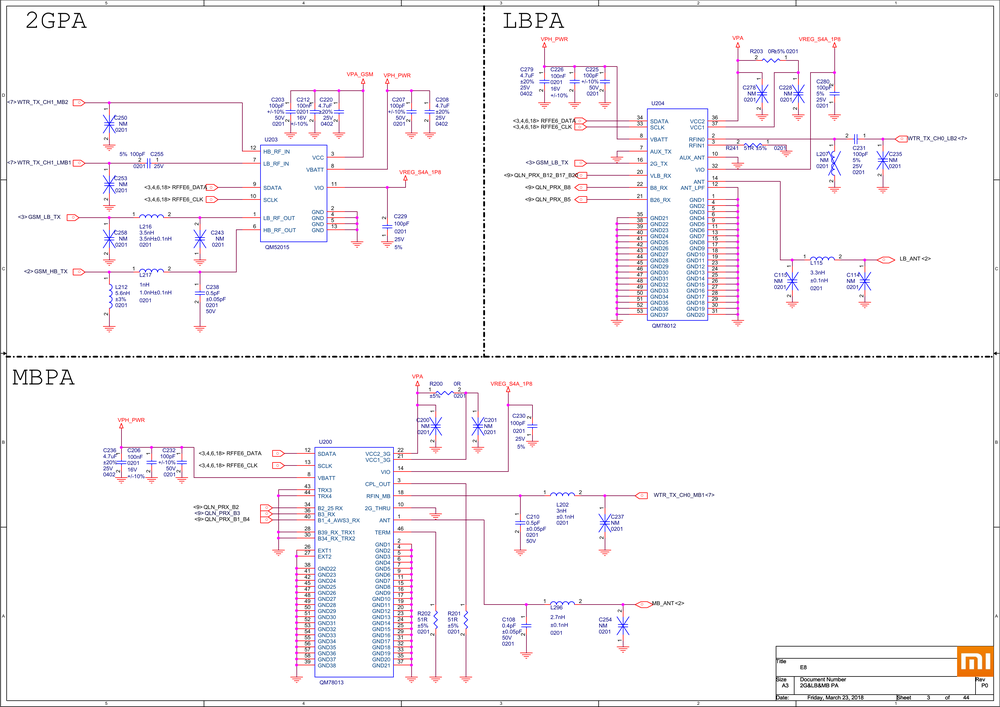The height and width of the screenshot is (707, 1000).
Task: Click the QM78012 part number under U204
Action: pyautogui.click(x=663, y=326)
